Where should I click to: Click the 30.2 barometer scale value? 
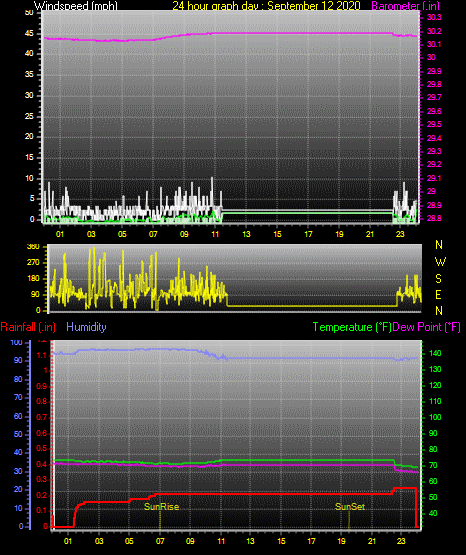pyautogui.click(x=434, y=31)
